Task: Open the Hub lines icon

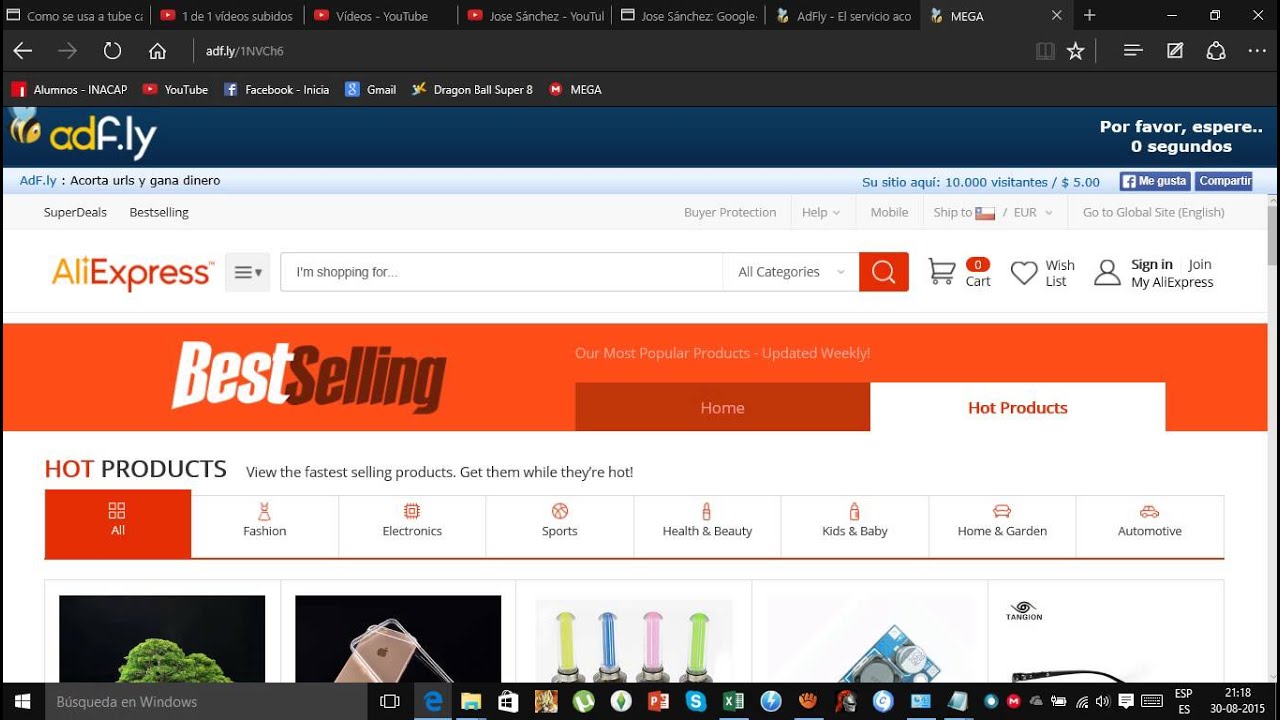Action: coord(1133,50)
